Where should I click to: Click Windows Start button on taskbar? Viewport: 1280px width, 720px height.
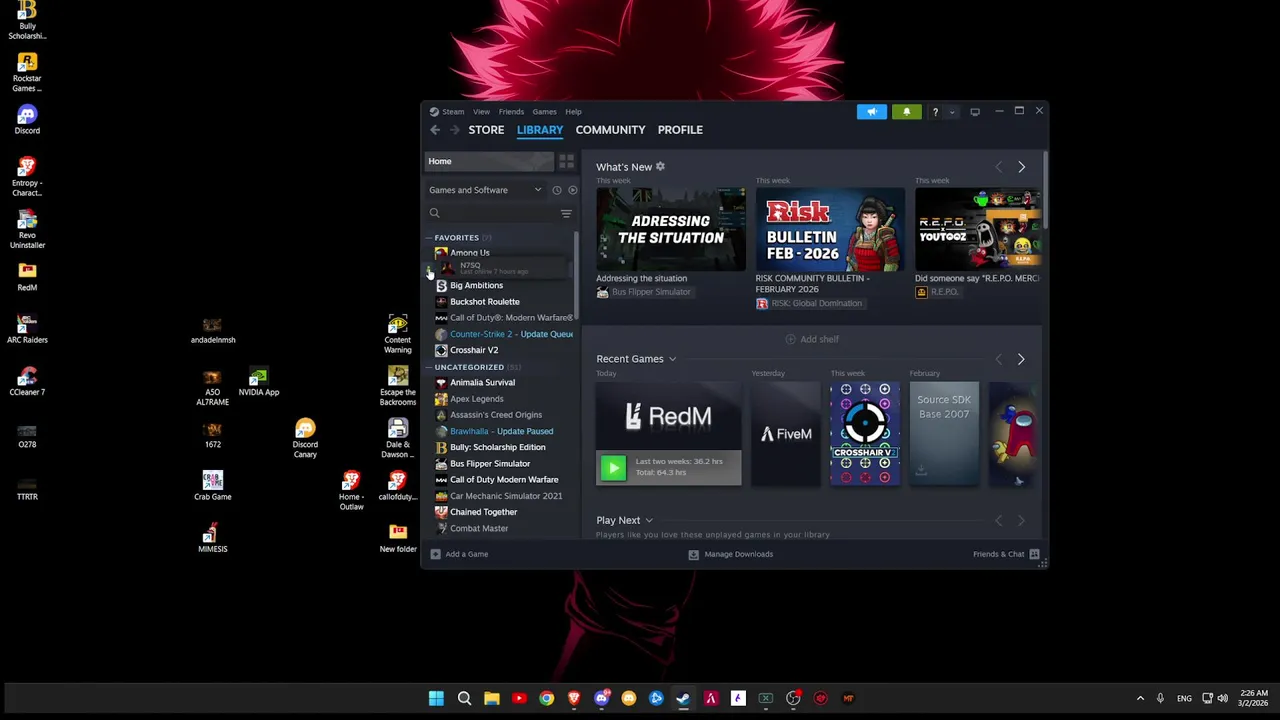tap(436, 698)
